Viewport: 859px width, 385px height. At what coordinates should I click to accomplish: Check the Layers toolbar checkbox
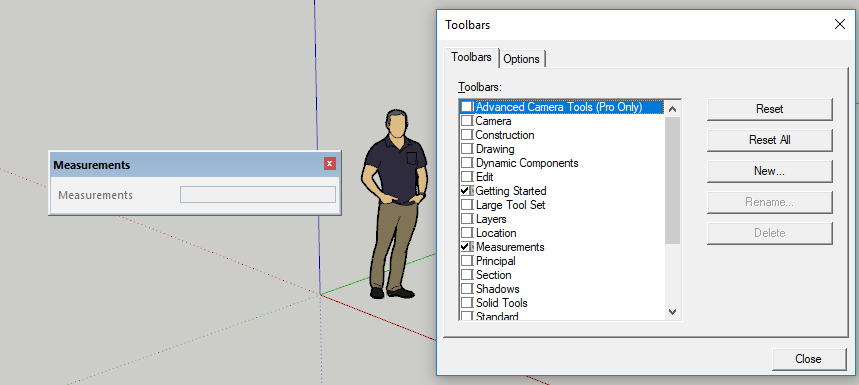pyautogui.click(x=467, y=219)
